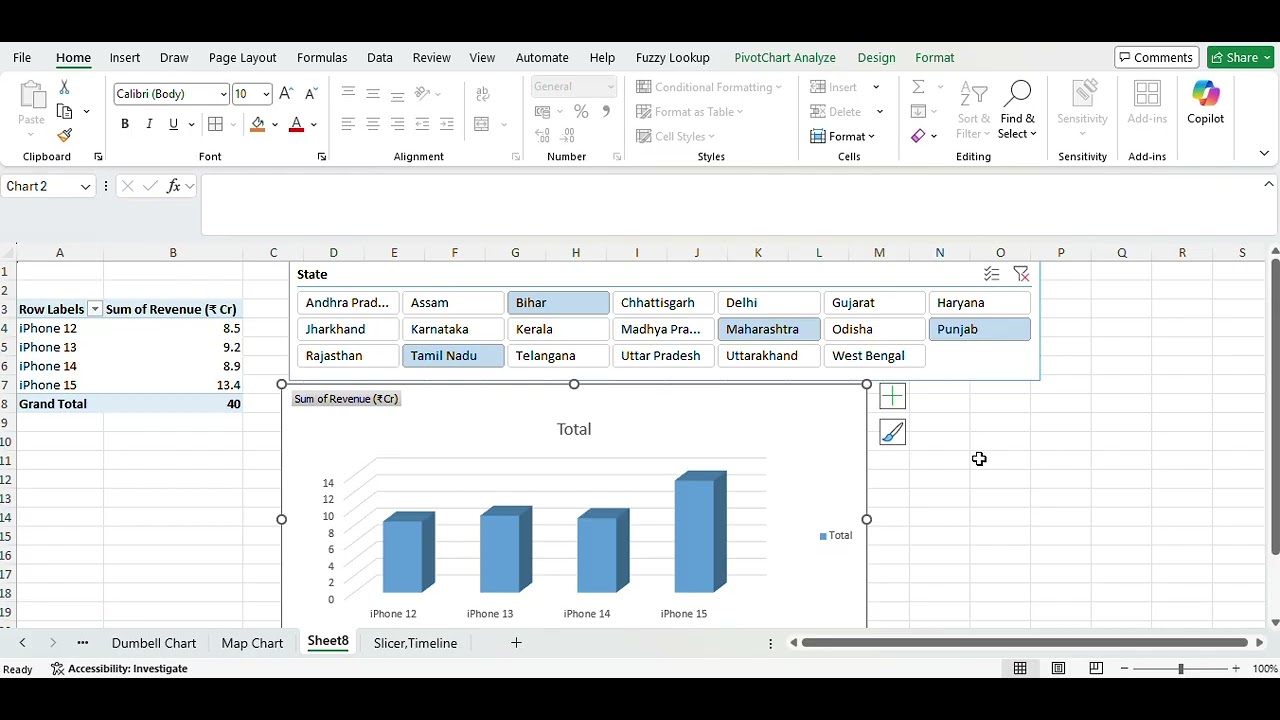
Task: Open the Find & Select dropdown
Action: pyautogui.click(x=1017, y=112)
